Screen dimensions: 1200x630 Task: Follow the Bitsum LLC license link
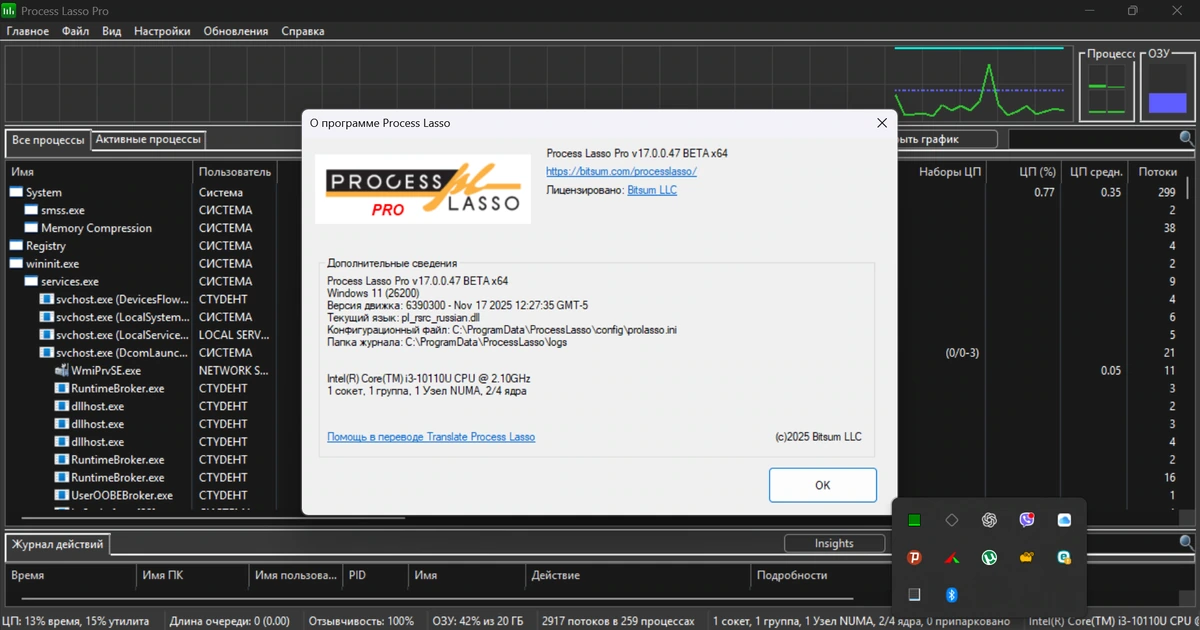pyautogui.click(x=652, y=190)
